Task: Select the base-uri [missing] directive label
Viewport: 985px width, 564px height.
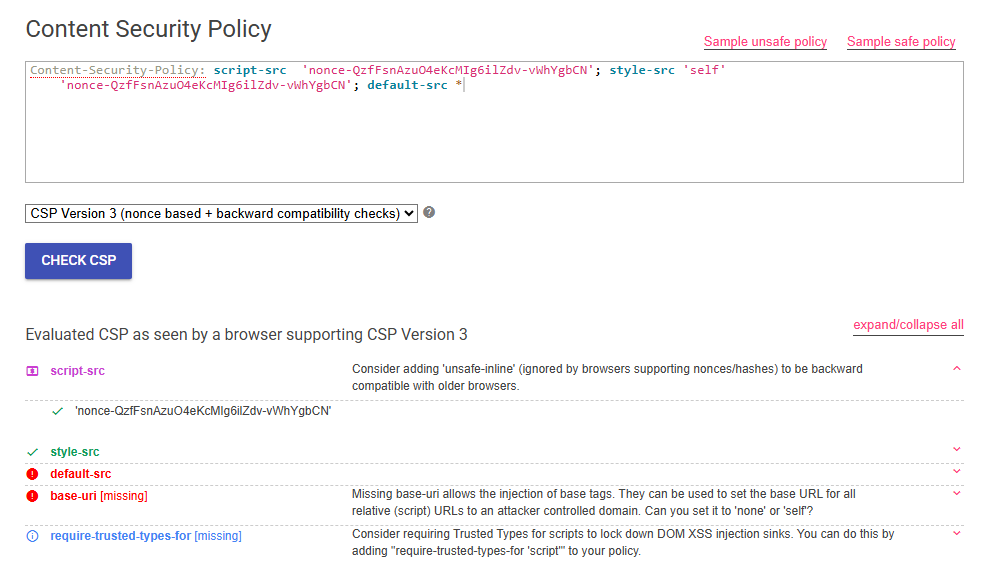Action: click(x=99, y=496)
